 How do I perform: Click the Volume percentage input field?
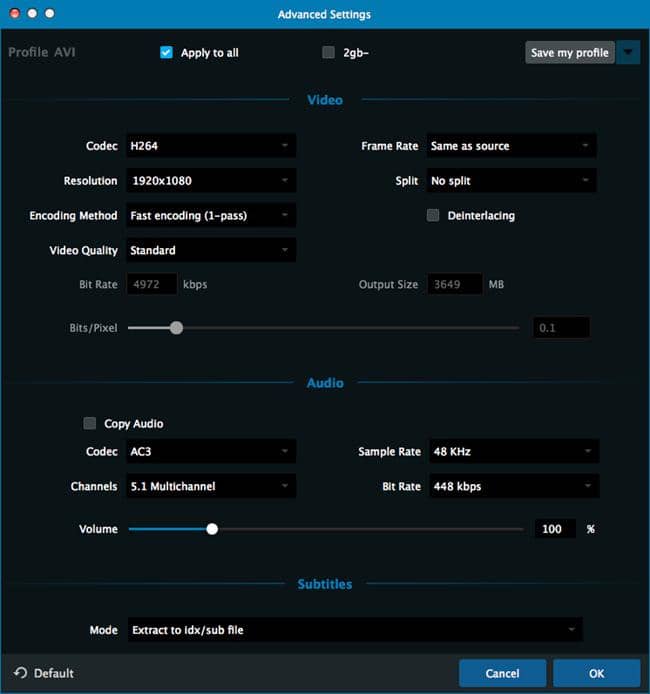553,529
